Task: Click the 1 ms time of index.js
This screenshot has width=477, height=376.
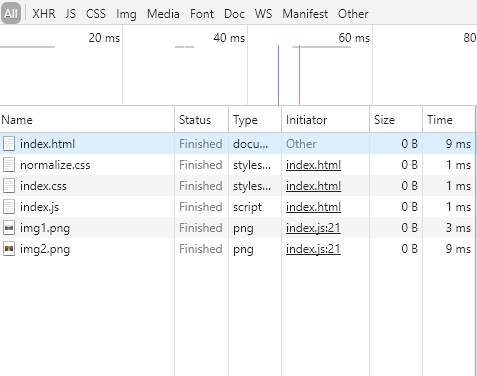Action: (459, 207)
